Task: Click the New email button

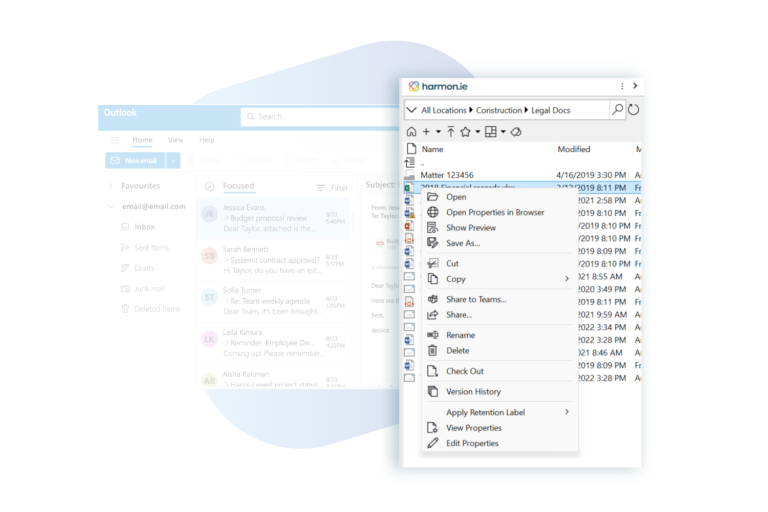Action: point(133,160)
